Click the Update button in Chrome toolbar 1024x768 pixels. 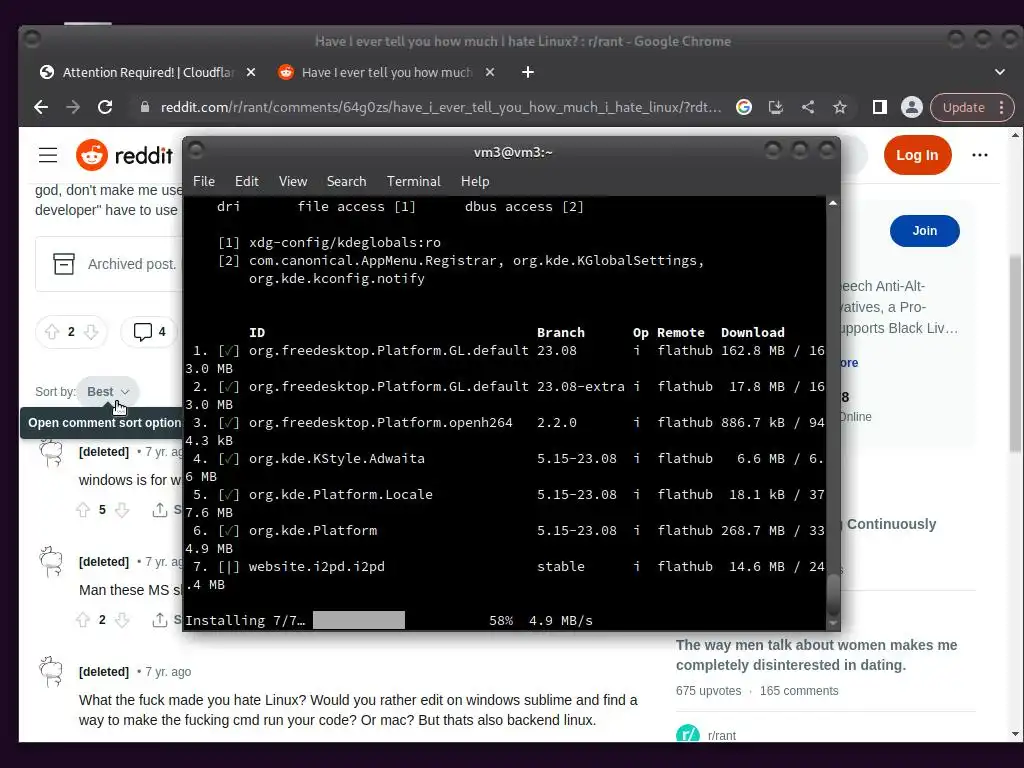point(963,108)
